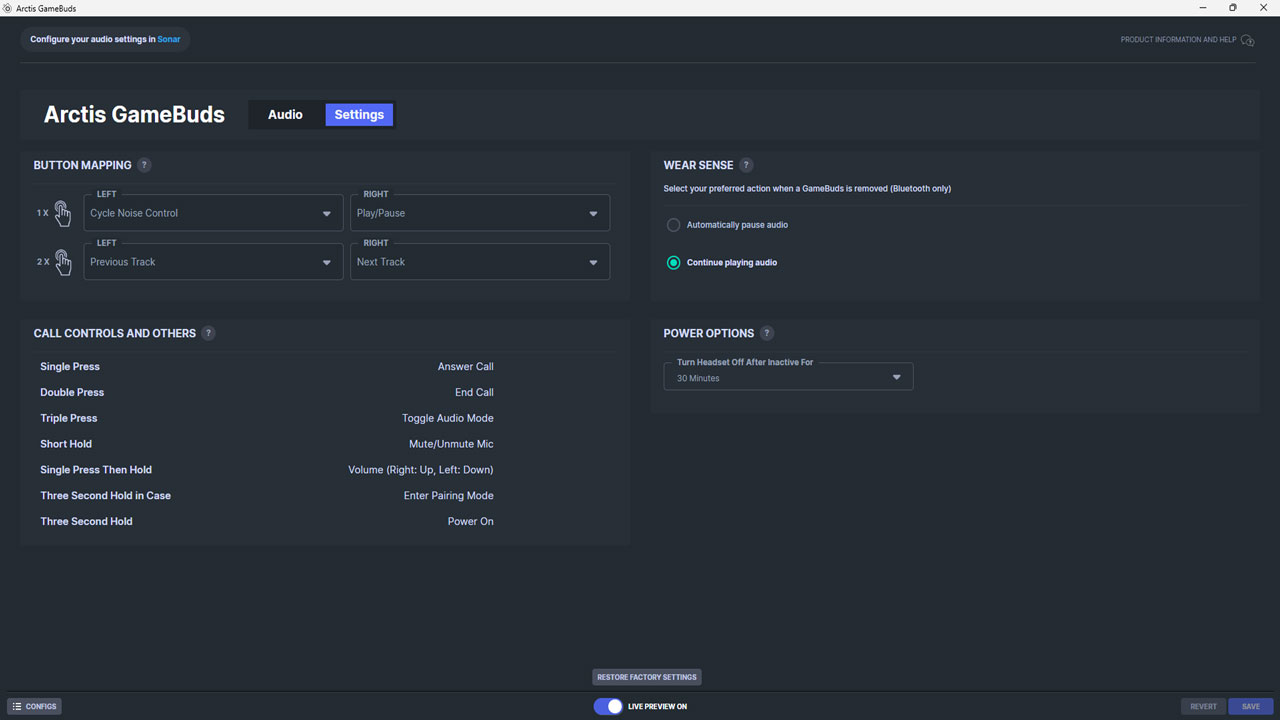Click Single Press Then Hold label

coord(96,470)
